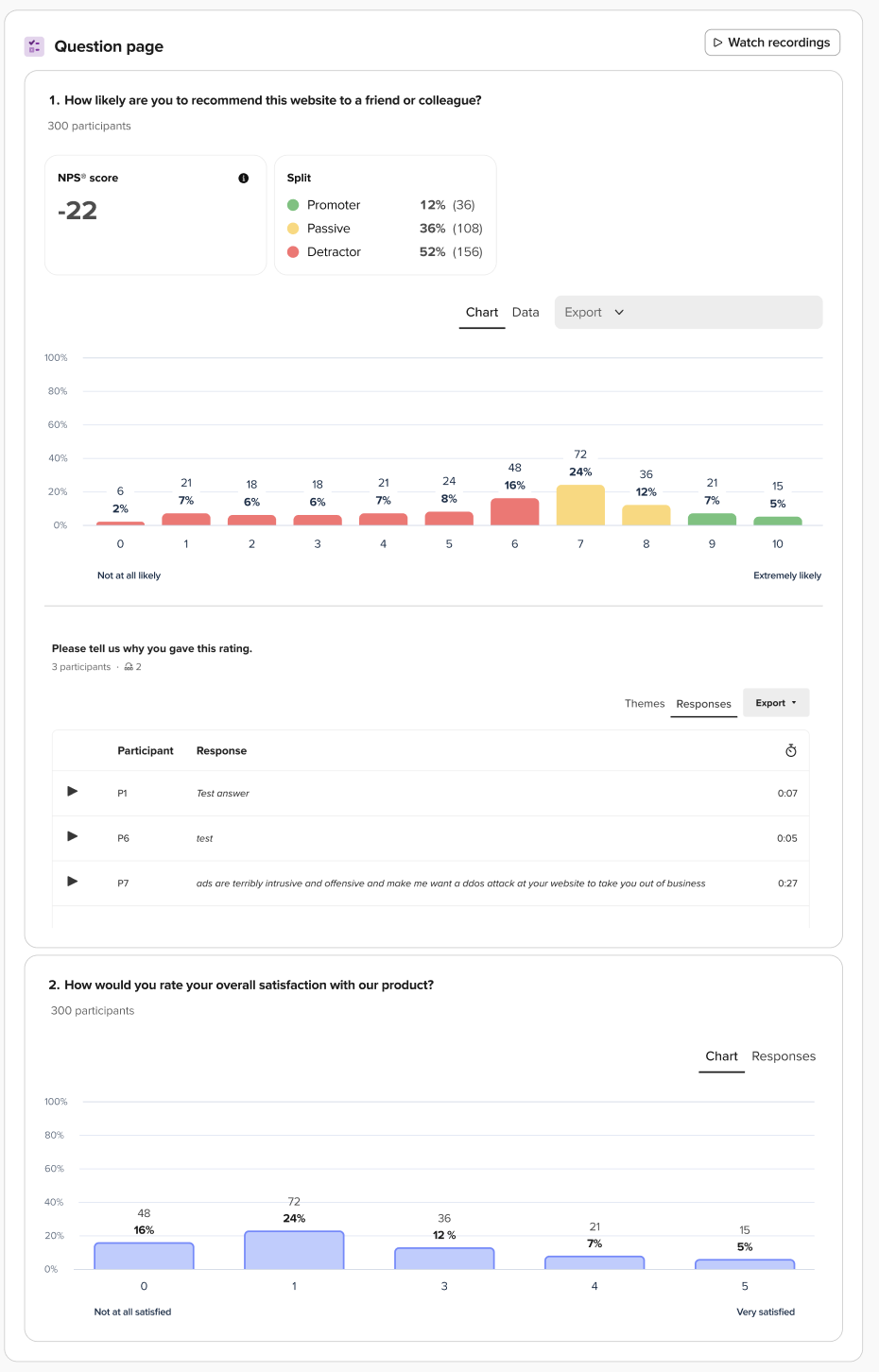Click the chevron on the grey Export control
This screenshot has width=879, height=1372.
click(x=619, y=312)
